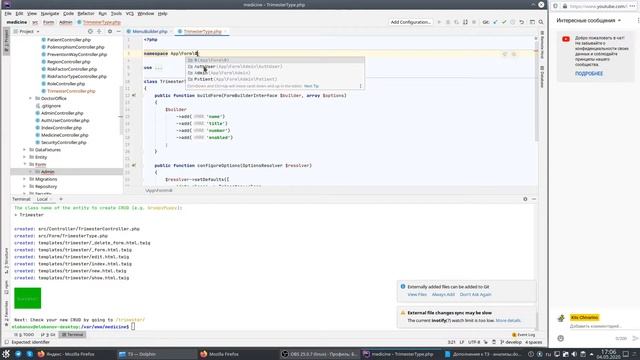Open RegionController.php in project tree
This screenshot has width=640, height=360.
pos(69,62)
